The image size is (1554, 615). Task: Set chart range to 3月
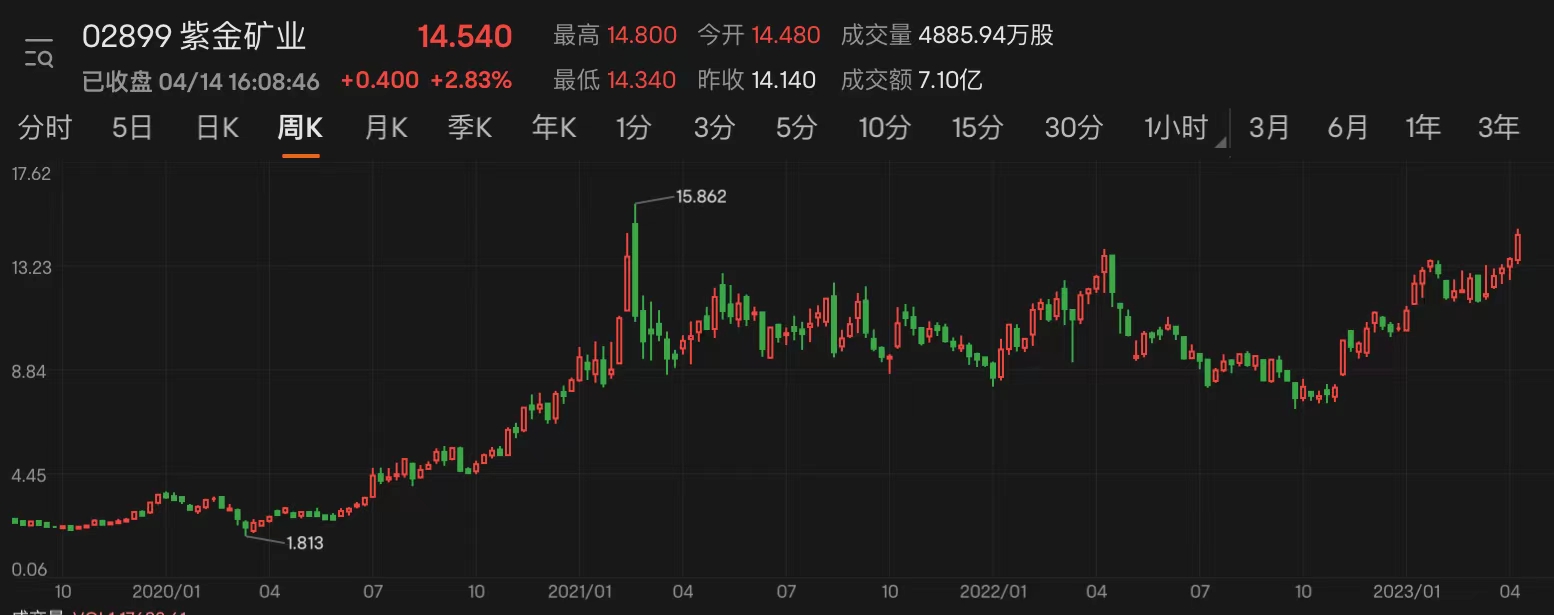pyautogui.click(x=1269, y=127)
